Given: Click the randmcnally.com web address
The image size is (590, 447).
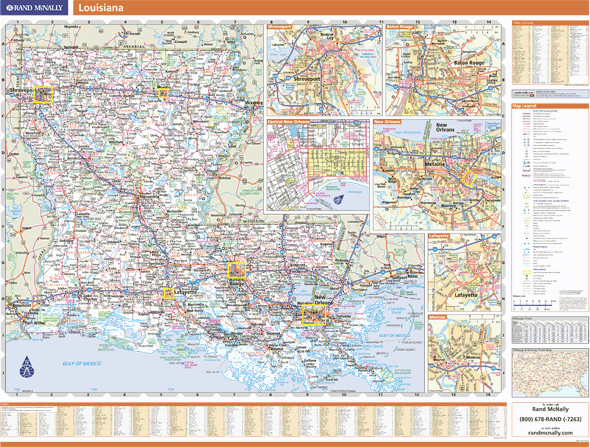Looking at the screenshot, I should [x=550, y=433].
